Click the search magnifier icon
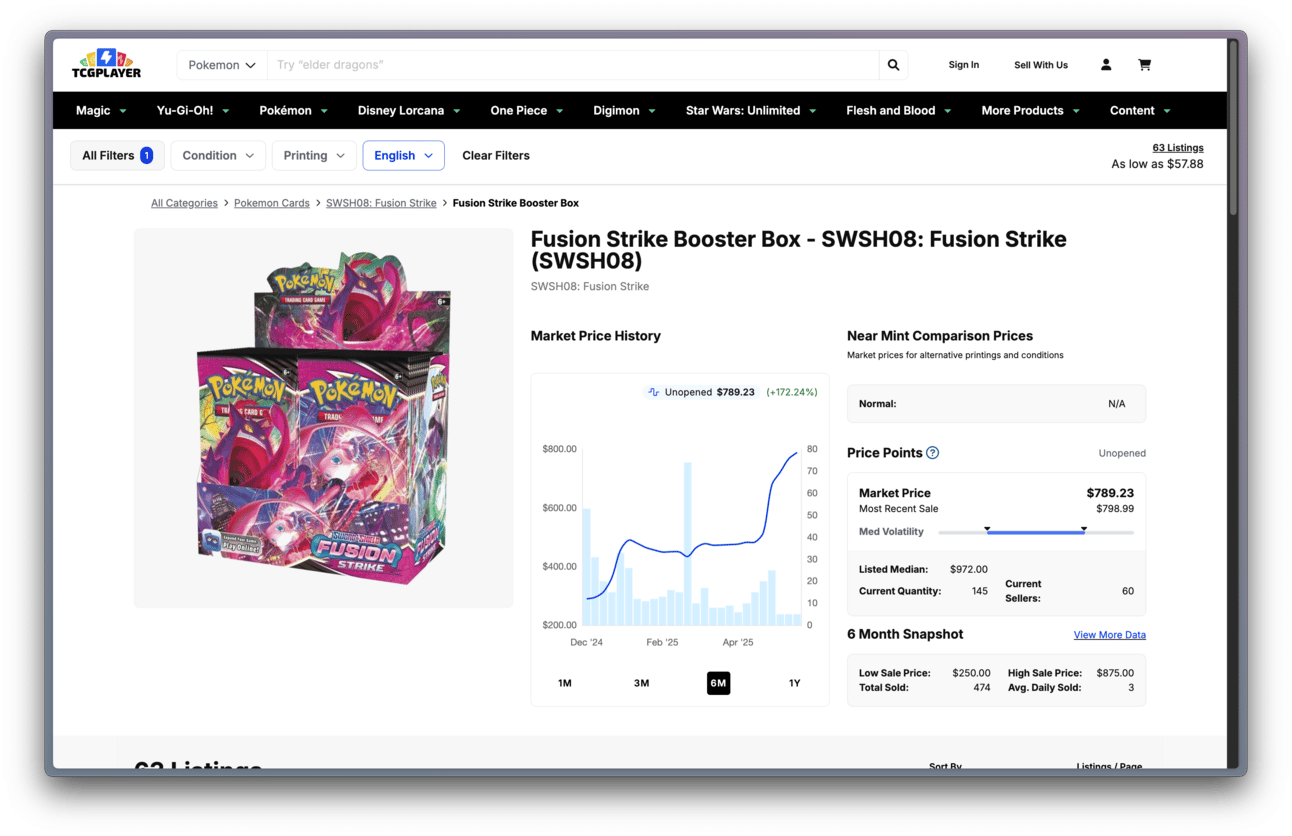 click(x=893, y=65)
